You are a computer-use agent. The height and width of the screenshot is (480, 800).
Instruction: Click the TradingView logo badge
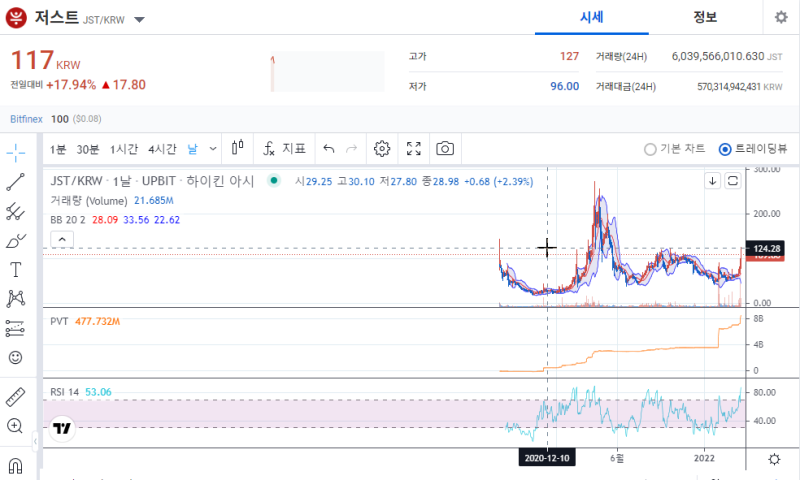[x=62, y=428]
